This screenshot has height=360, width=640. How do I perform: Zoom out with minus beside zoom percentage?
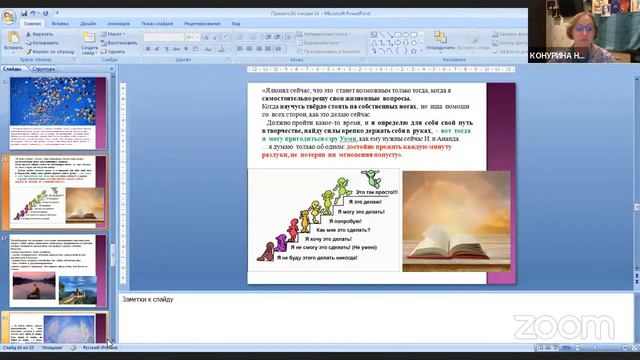click(578, 348)
